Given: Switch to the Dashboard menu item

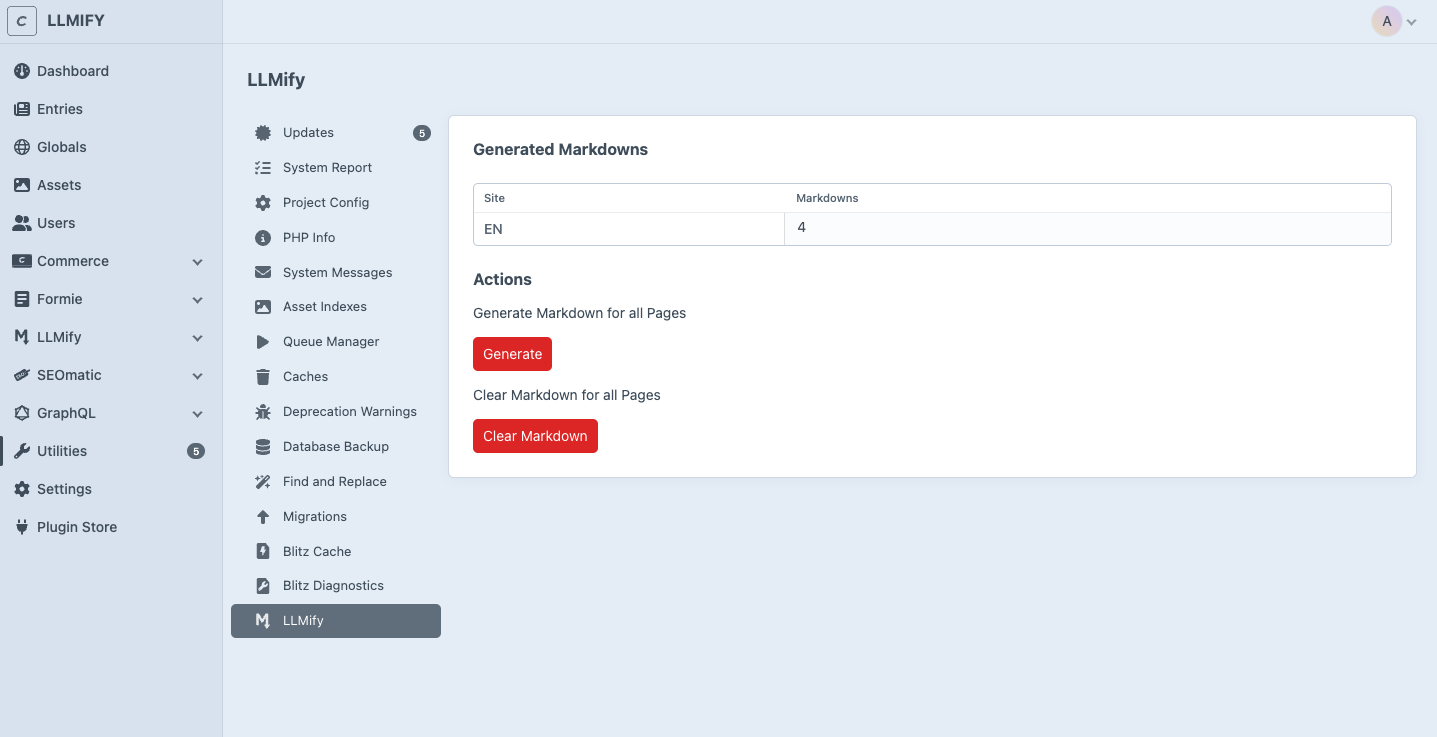Looking at the screenshot, I should pos(73,71).
